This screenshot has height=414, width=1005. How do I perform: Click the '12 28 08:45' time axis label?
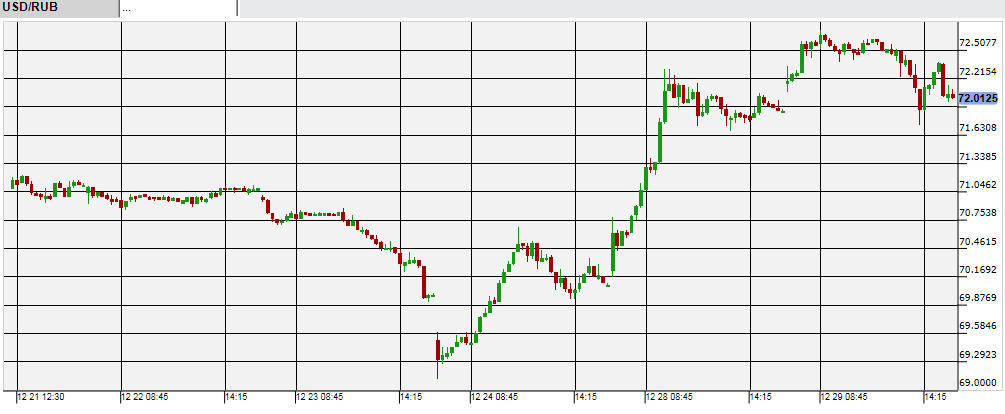(670, 397)
